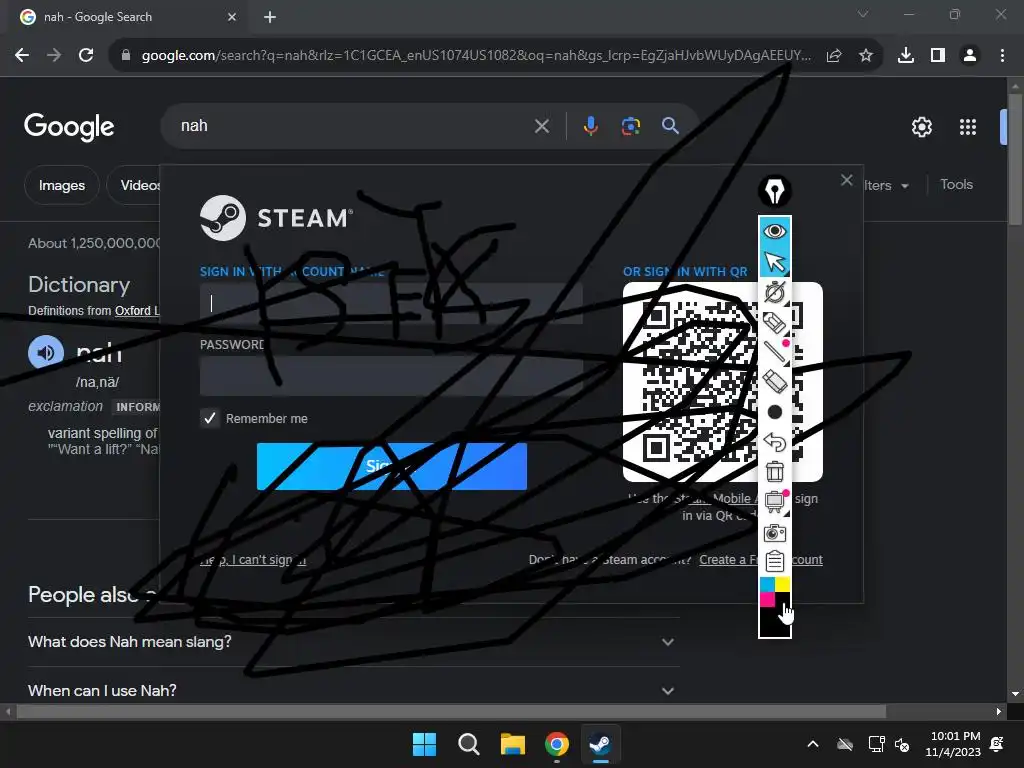Reload the page with the refresh icon

click(x=86, y=56)
